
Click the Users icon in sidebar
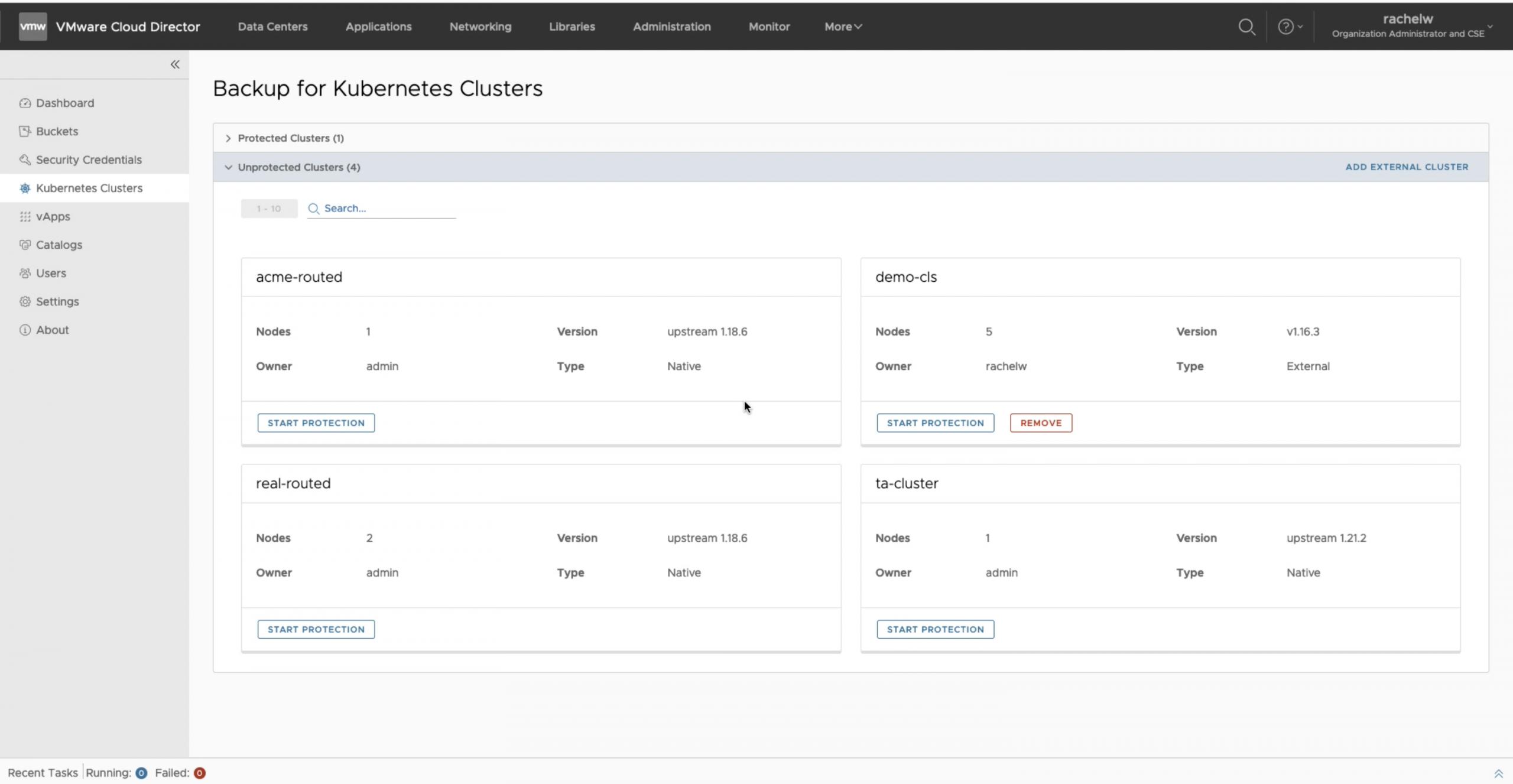click(x=25, y=273)
